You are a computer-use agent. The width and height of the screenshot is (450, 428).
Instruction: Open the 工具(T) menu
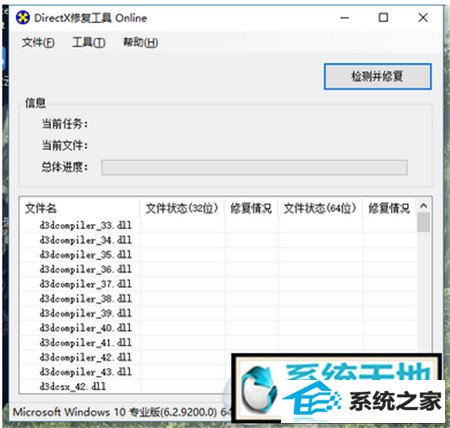89,42
